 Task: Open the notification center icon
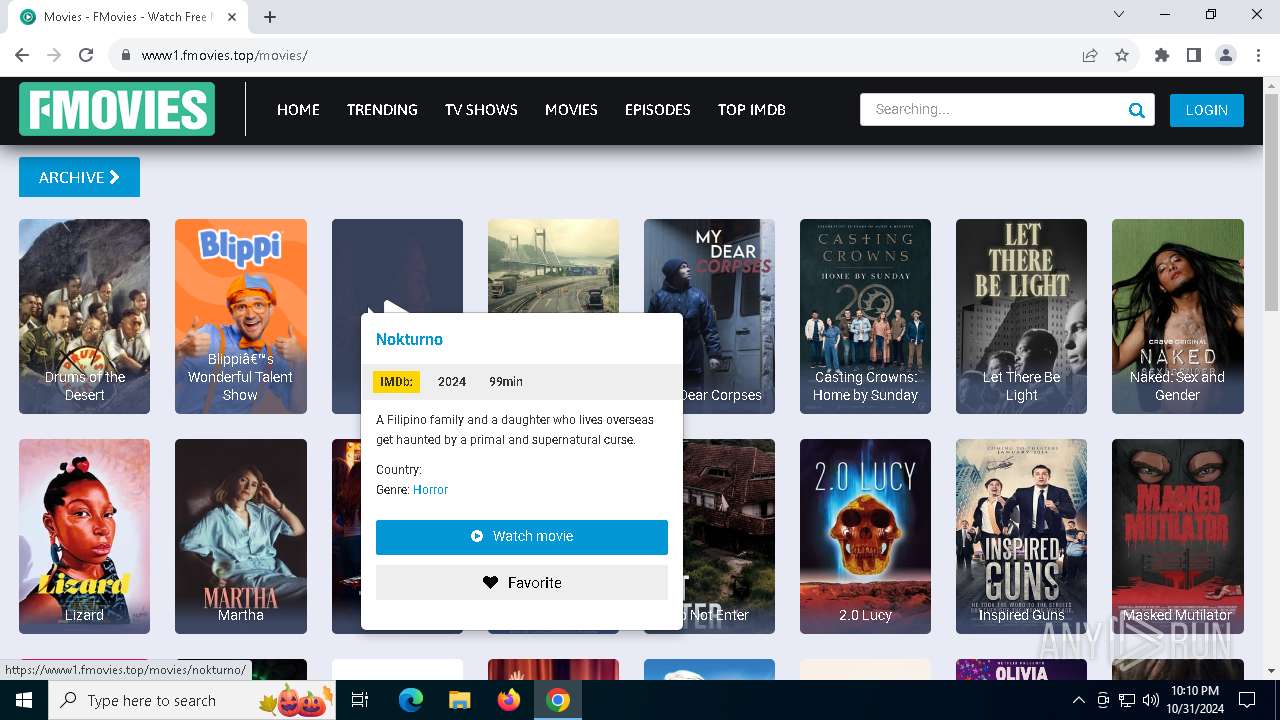coord(1247,700)
